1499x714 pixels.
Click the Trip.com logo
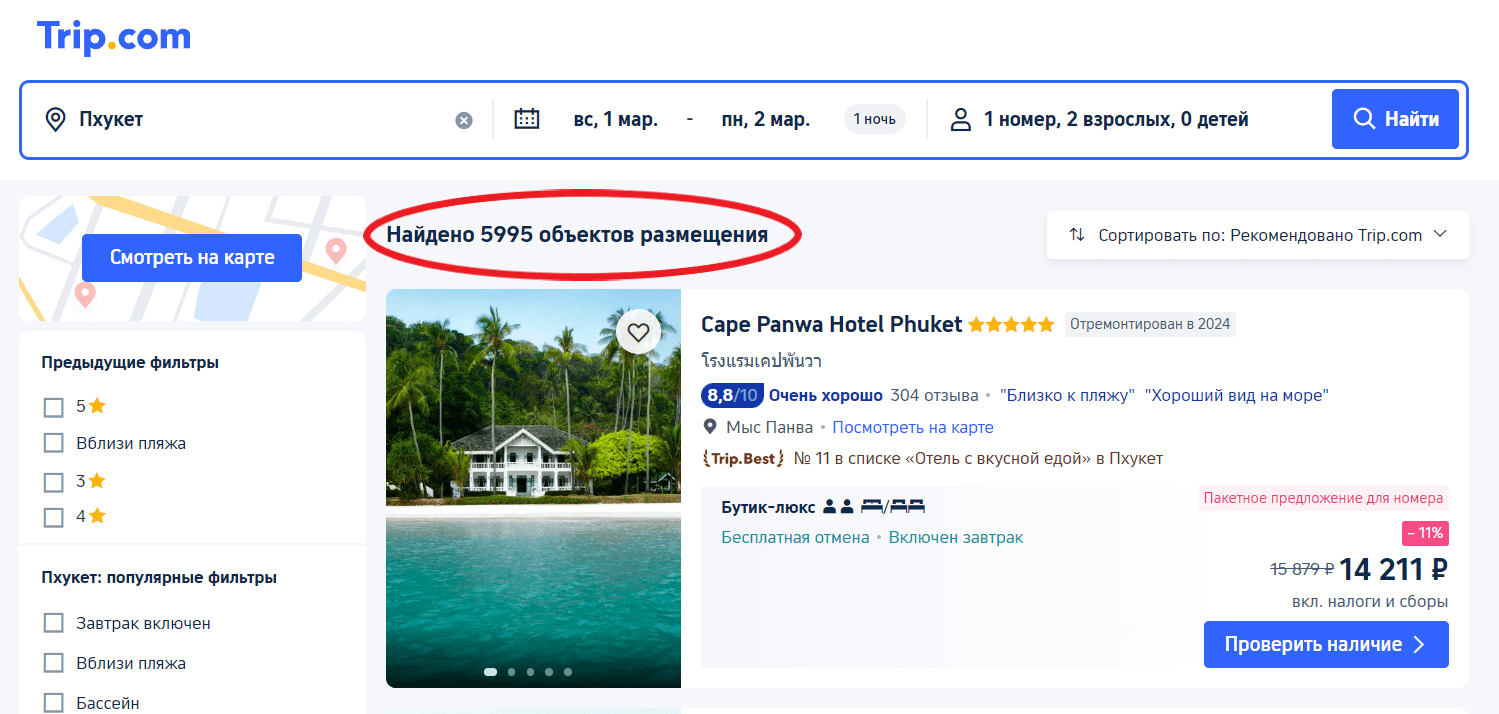point(112,36)
